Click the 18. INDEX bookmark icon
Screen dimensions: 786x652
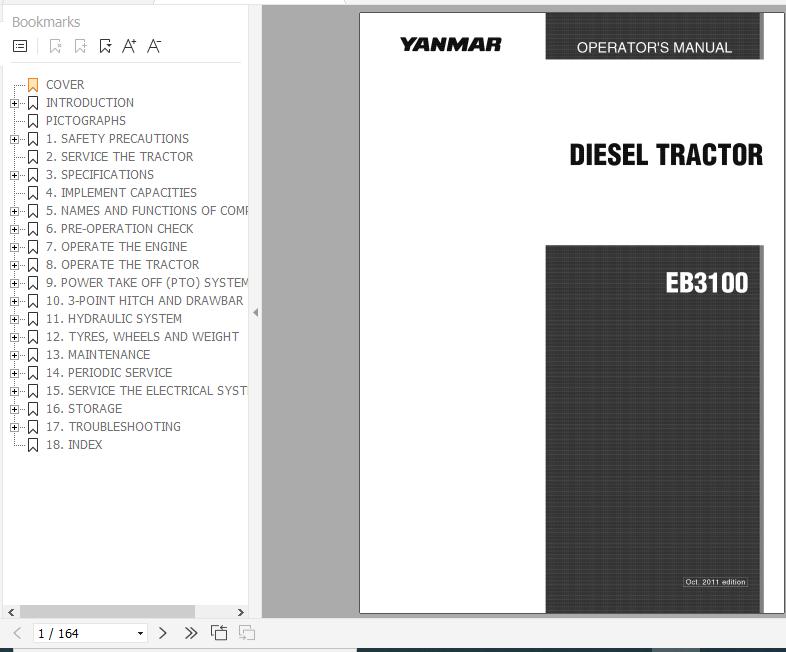click(x=33, y=445)
